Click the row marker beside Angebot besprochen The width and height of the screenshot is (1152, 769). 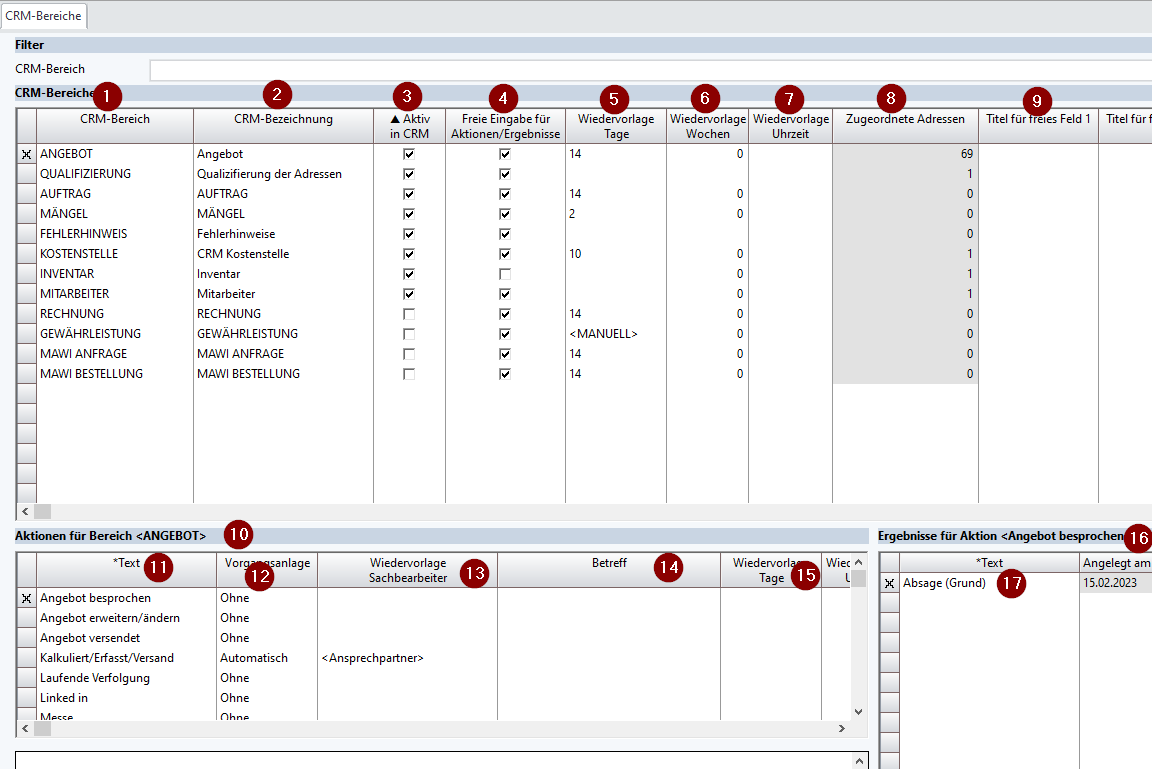[x=26, y=598]
